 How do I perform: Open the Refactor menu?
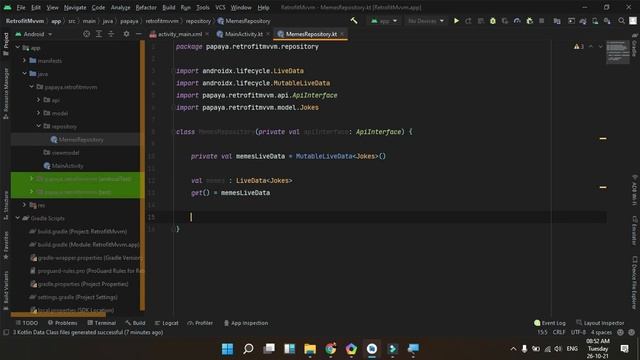(146, 7)
